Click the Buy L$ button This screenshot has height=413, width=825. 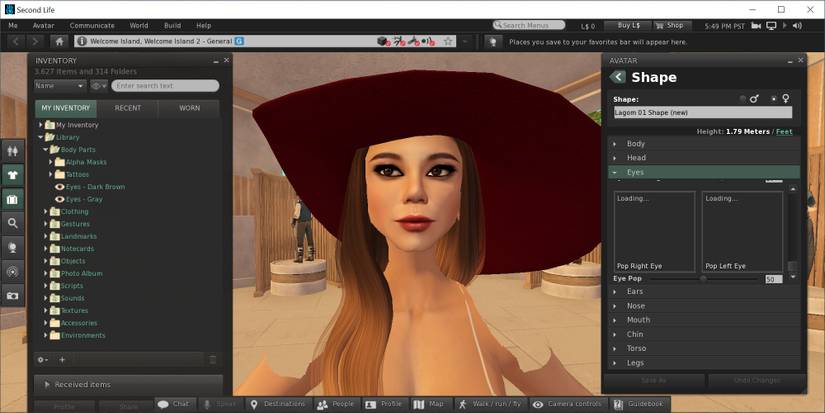click(x=630, y=25)
